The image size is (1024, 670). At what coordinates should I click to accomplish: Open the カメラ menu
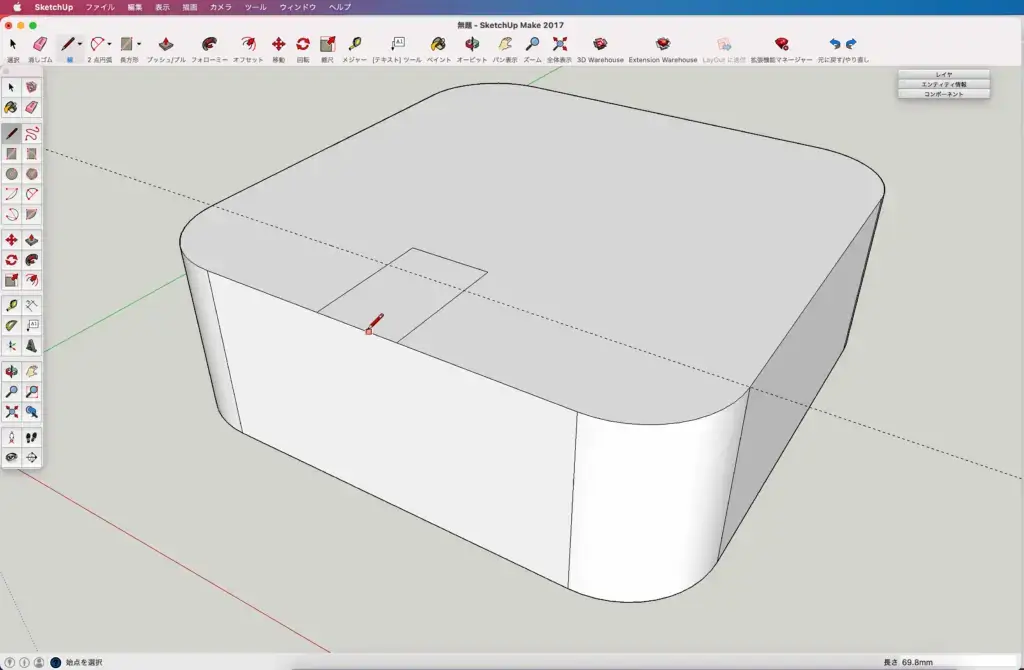[221, 7]
